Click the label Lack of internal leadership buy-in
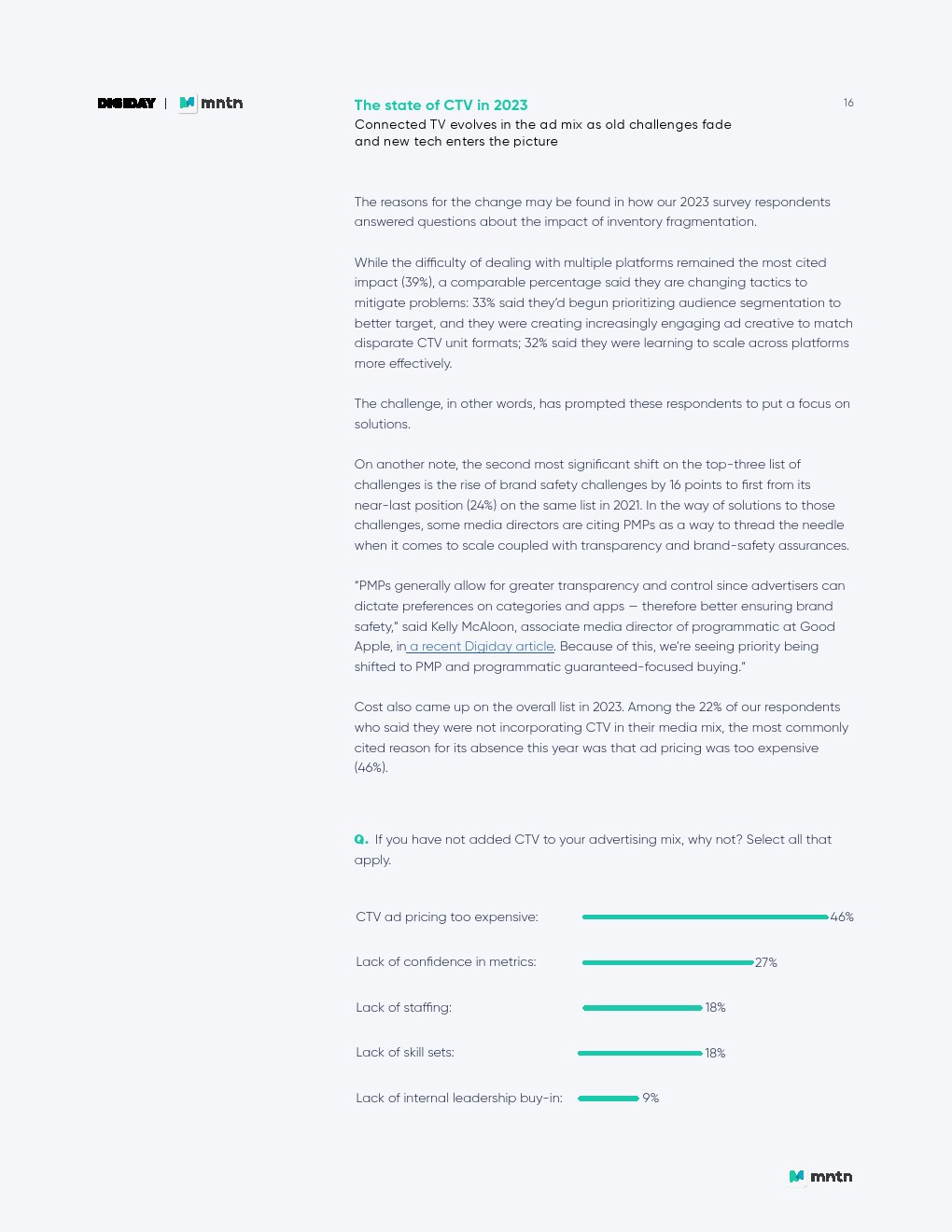 458,1099
